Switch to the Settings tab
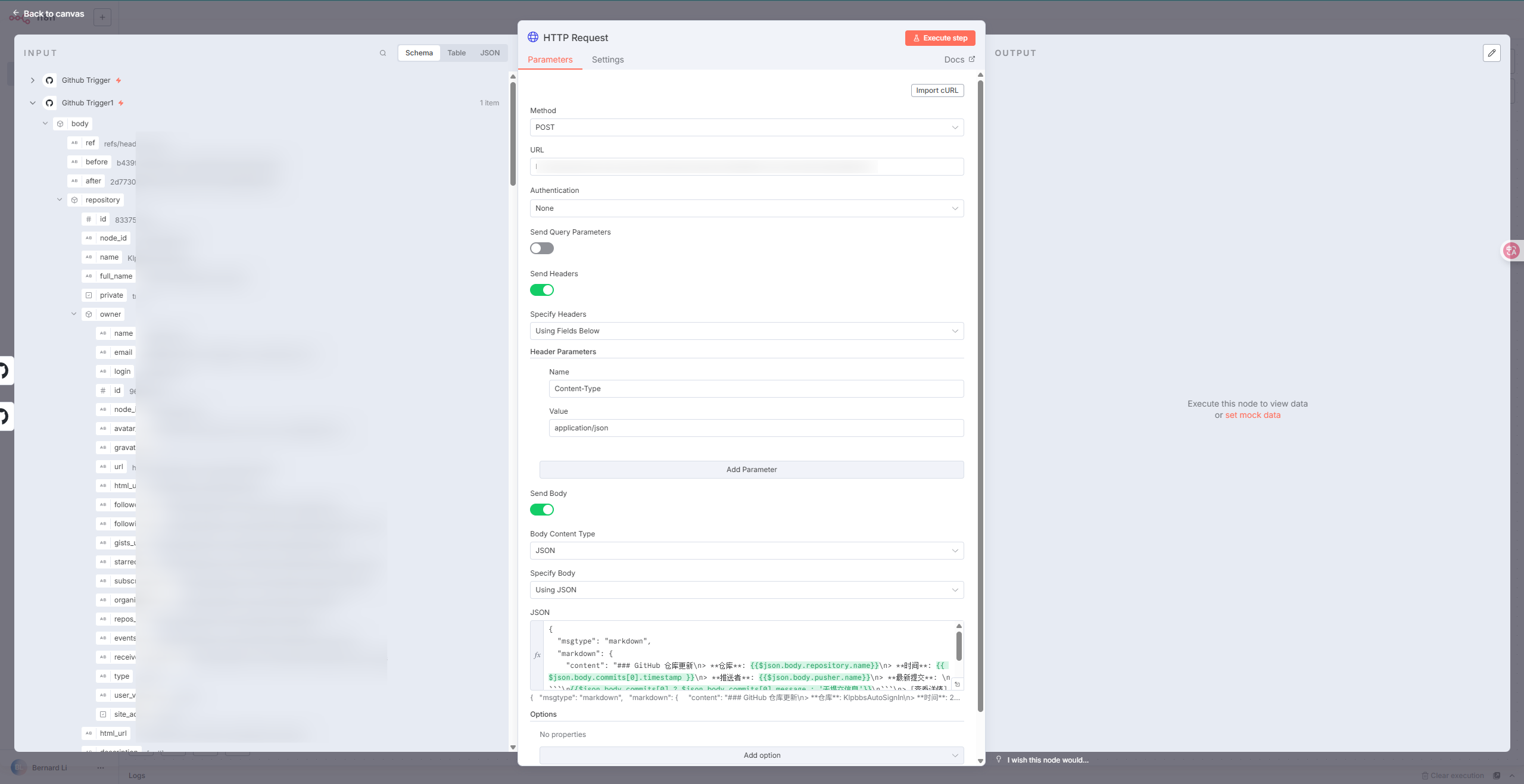 (x=607, y=60)
